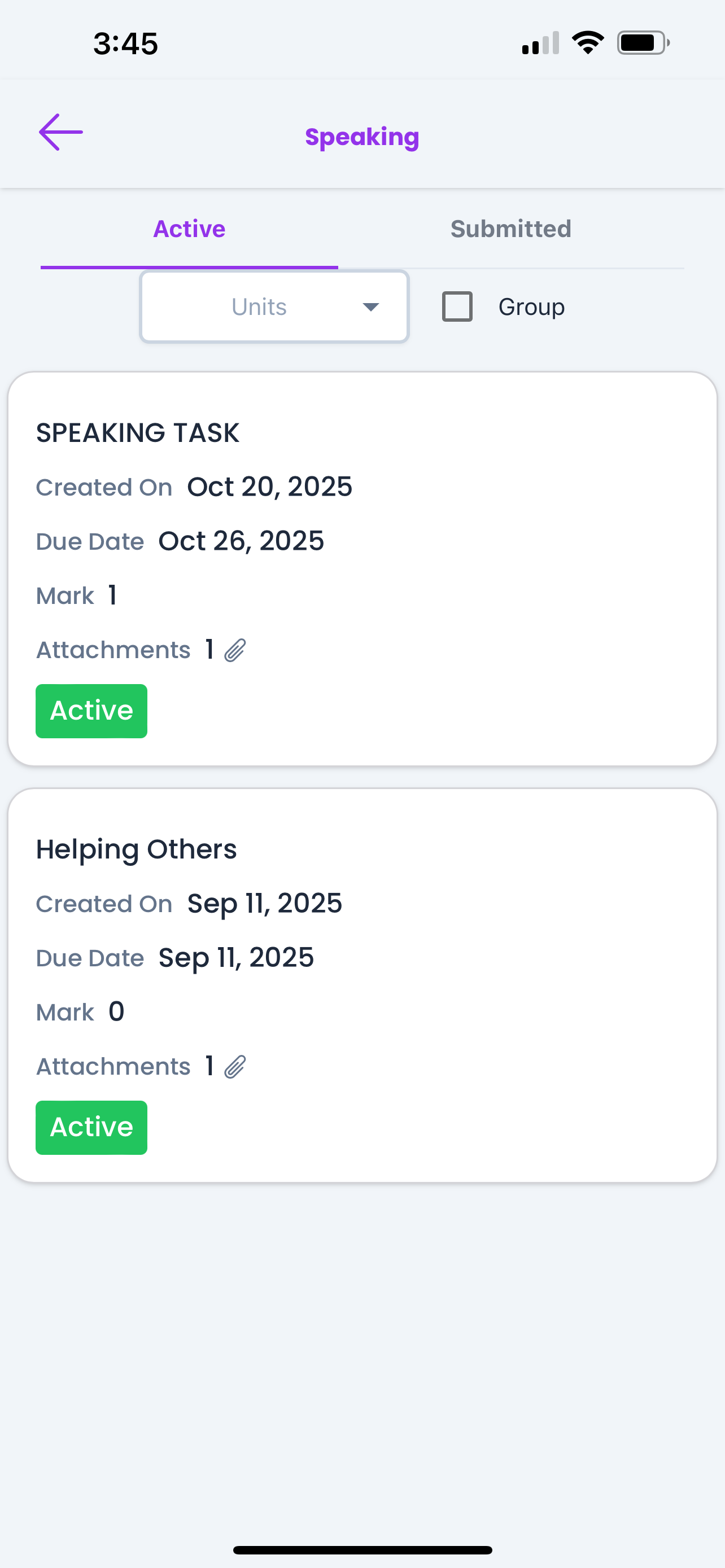Viewport: 725px width, 1568px height.
Task: Select the Active tab
Action: click(x=189, y=229)
